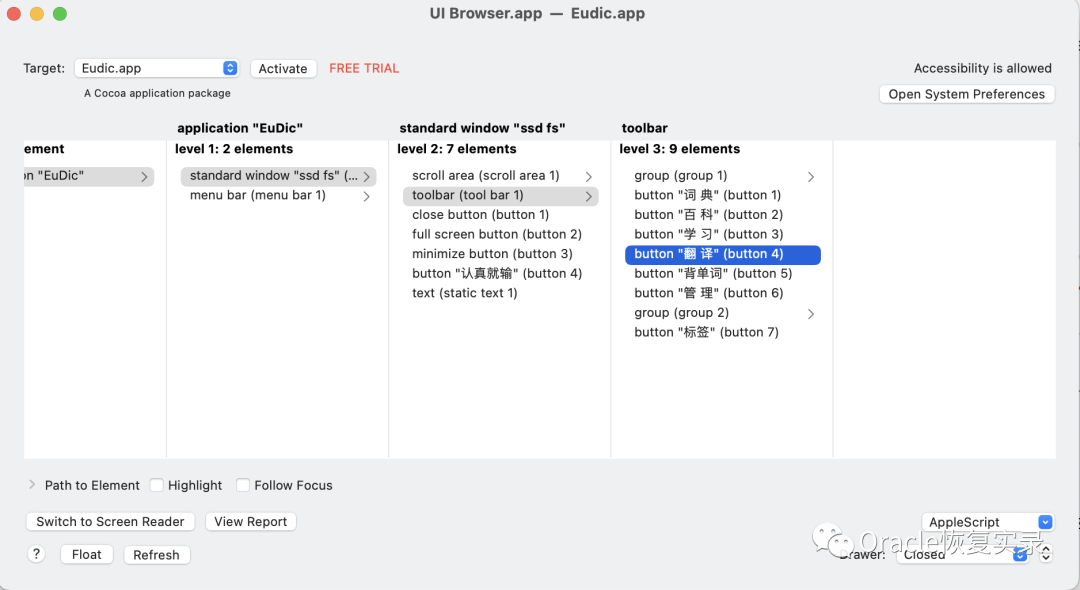Select group (group 2) row

(723, 313)
